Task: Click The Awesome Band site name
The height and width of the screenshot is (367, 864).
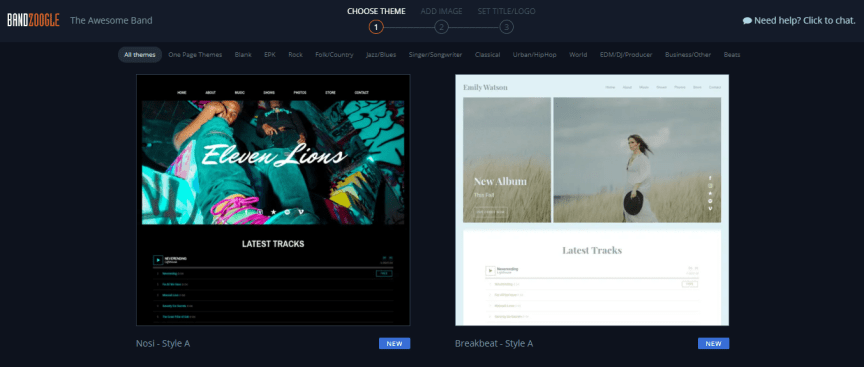Action: coord(111,20)
